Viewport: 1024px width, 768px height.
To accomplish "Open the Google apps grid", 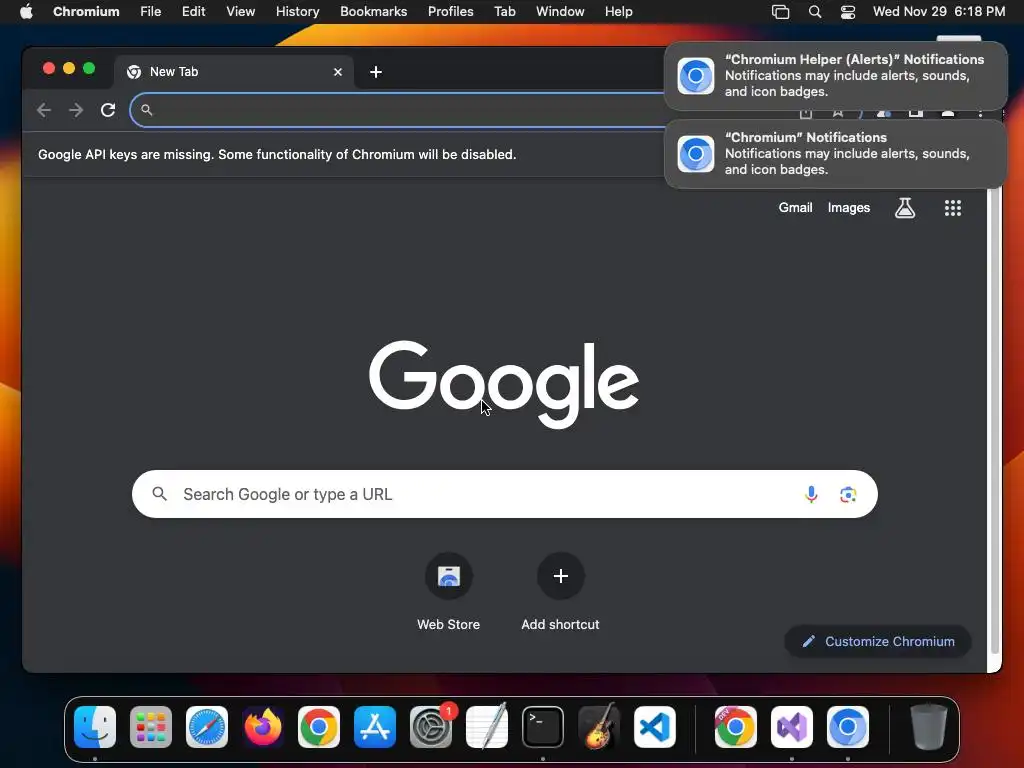I will pos(952,208).
